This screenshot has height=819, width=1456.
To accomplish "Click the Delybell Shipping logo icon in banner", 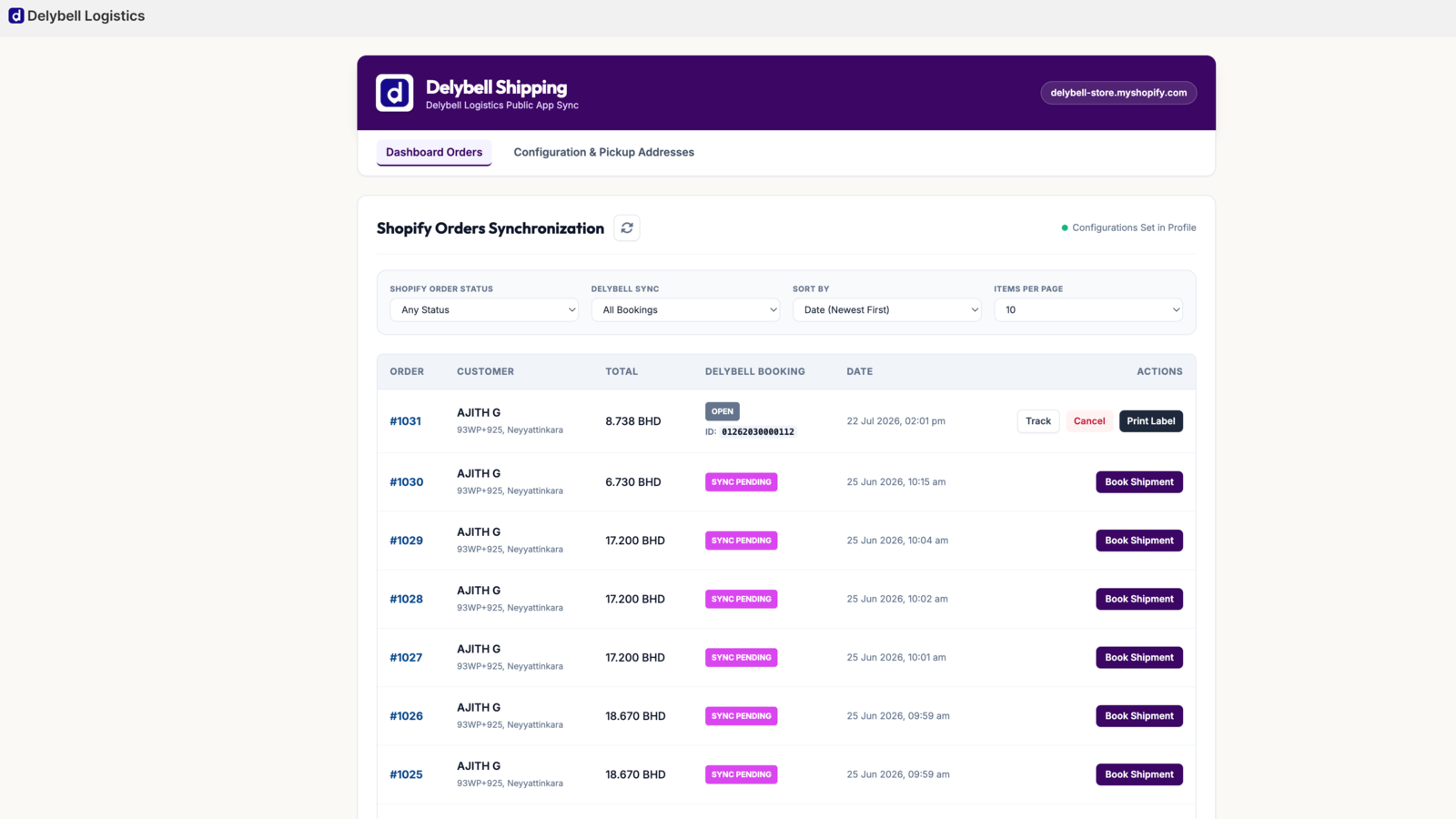I will click(394, 93).
